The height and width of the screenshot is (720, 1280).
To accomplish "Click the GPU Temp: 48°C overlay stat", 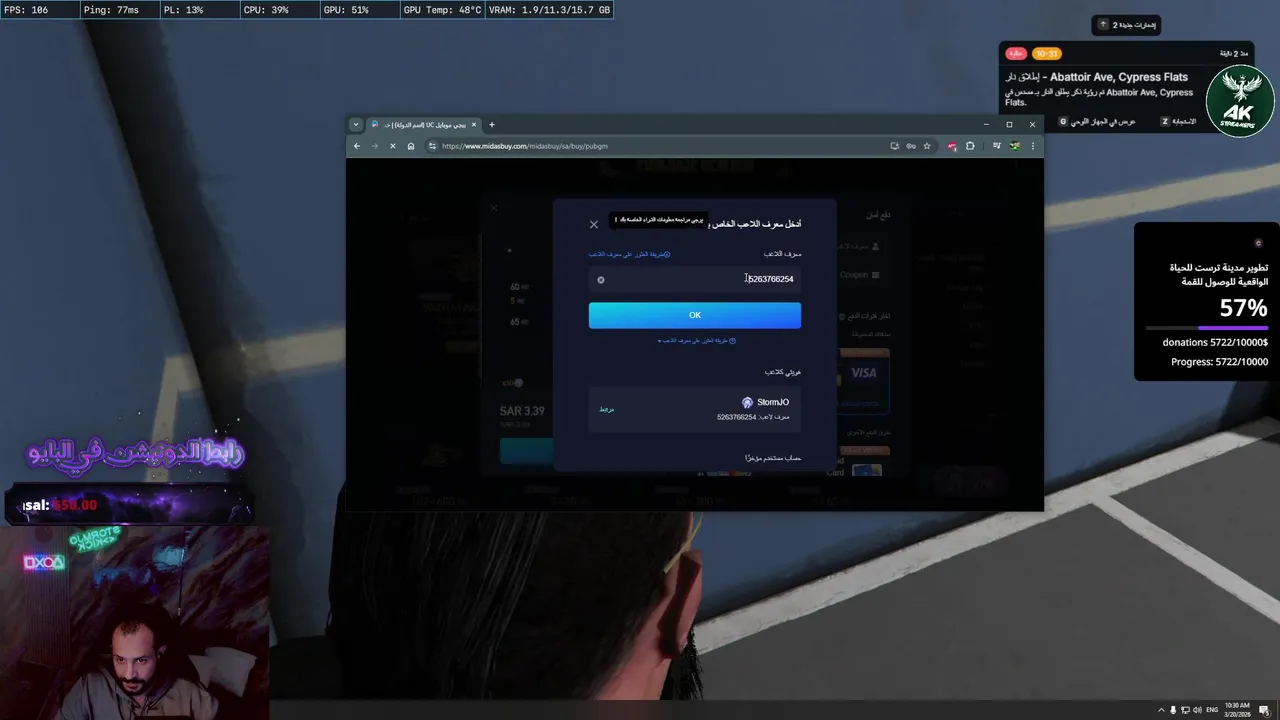I will (441, 10).
